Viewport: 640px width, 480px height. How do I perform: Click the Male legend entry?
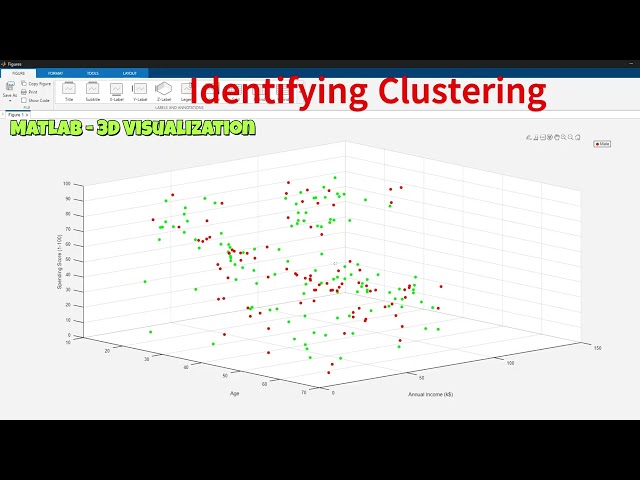602,144
